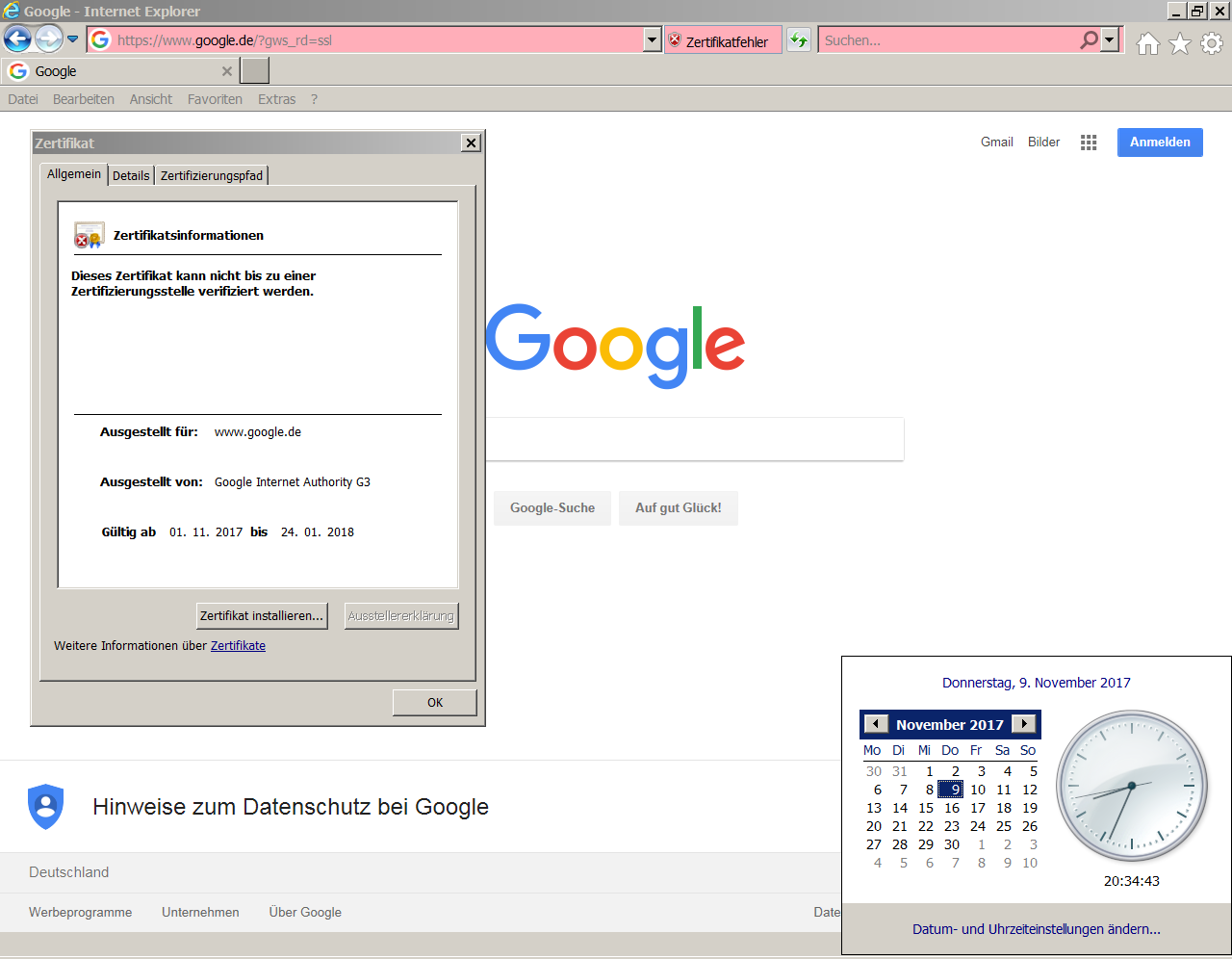Expand the address bar autocomplete dropdown
The width and height of the screenshot is (1232, 959).
click(x=652, y=40)
